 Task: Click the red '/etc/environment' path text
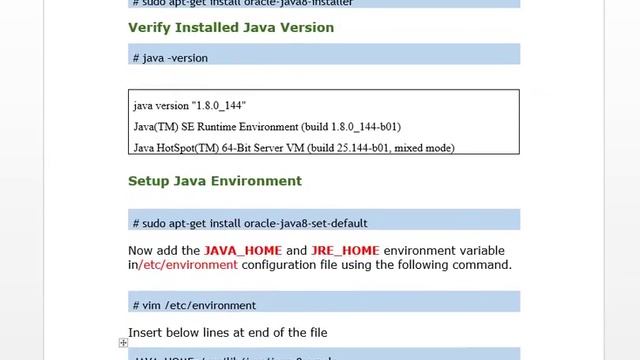pos(188,264)
